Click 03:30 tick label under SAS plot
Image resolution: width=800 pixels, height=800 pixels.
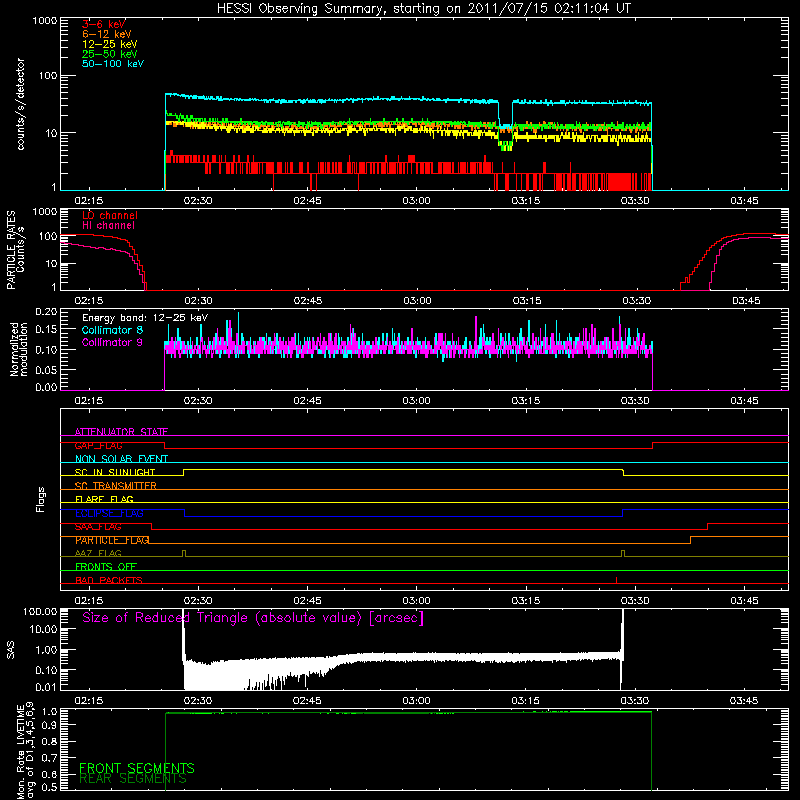pos(635,701)
